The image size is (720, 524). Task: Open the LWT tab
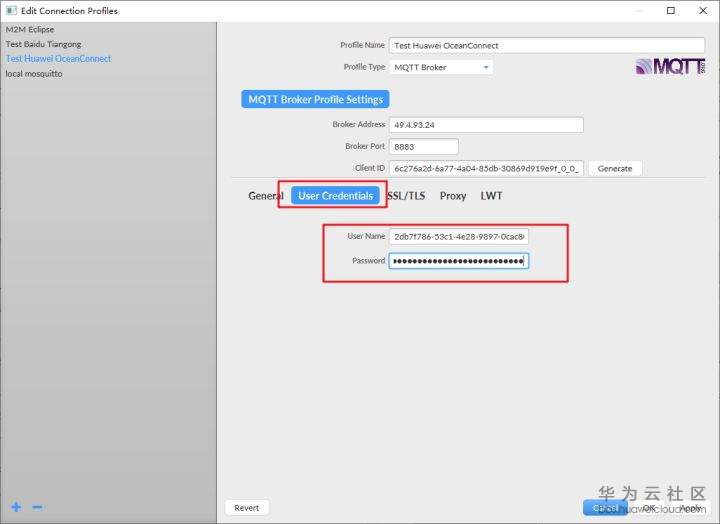491,196
